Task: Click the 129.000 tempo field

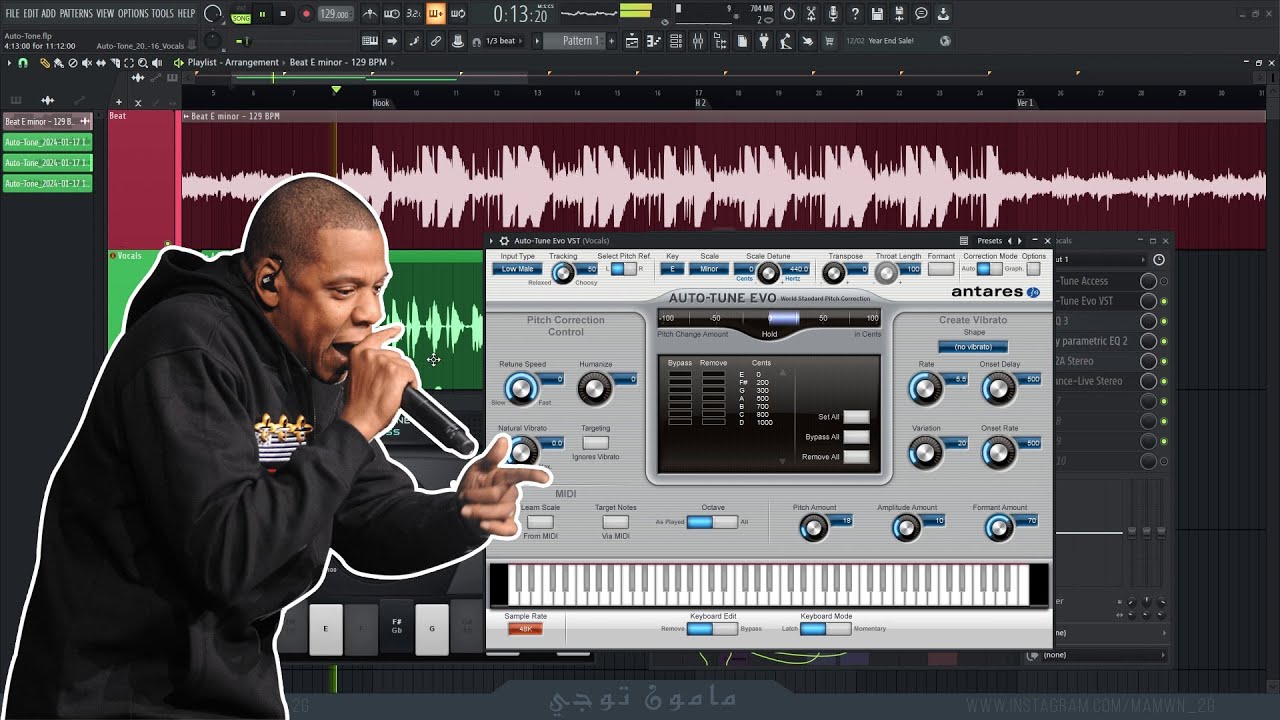Action: (x=335, y=14)
